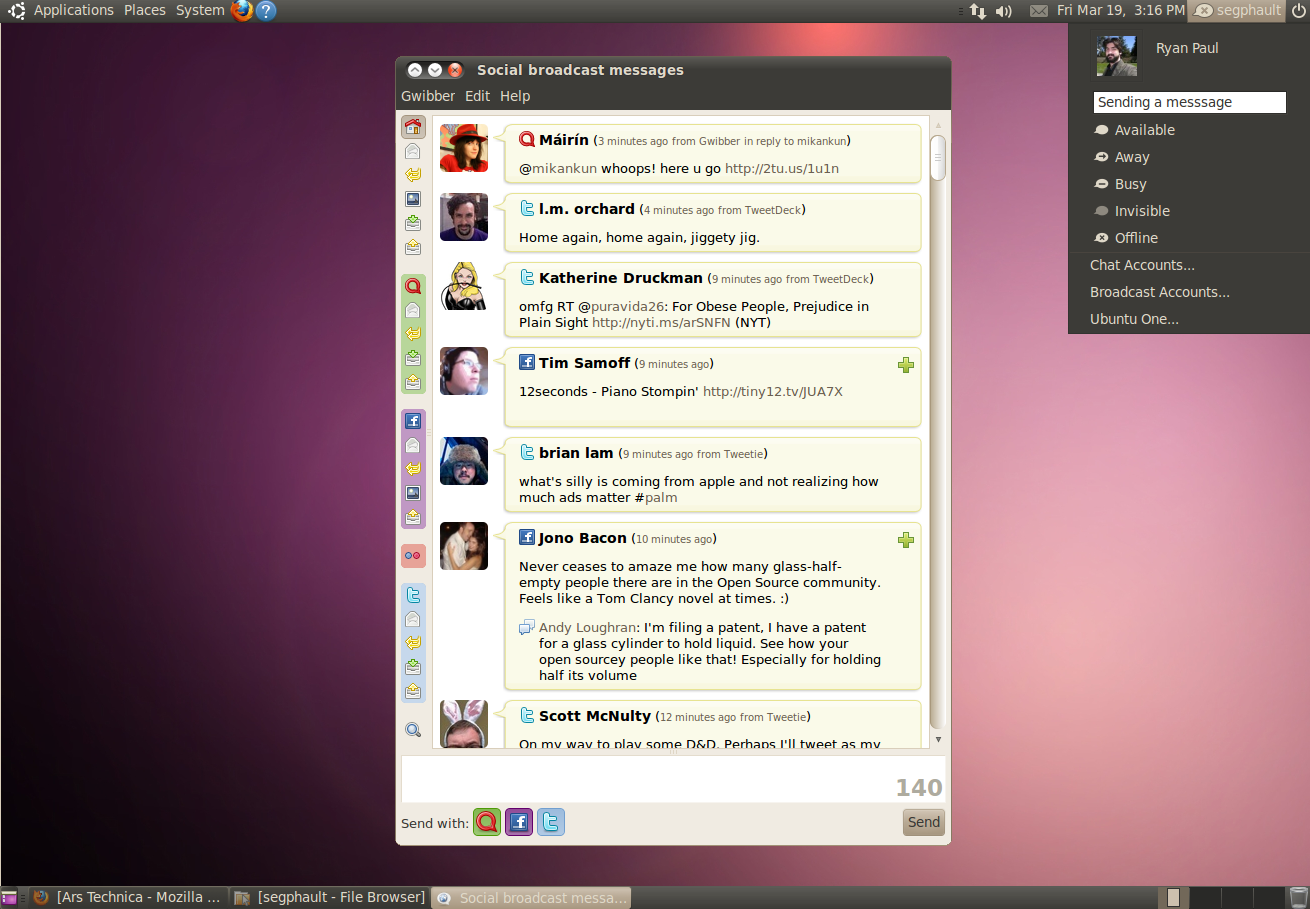Screen dimensions: 1310x909
Task: Click the message compose text box
Action: (672, 779)
